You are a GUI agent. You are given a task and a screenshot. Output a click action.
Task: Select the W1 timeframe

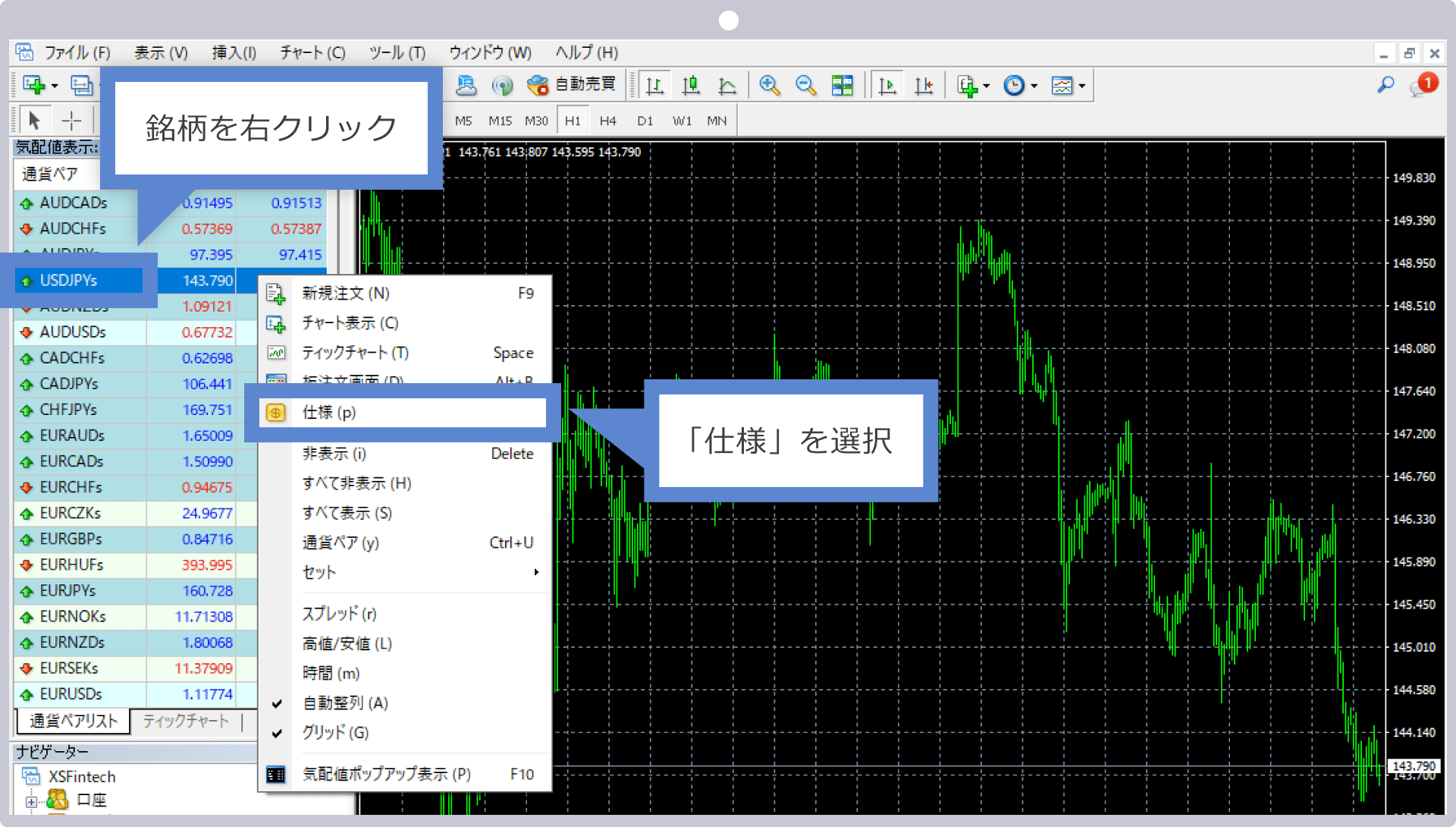point(682,121)
